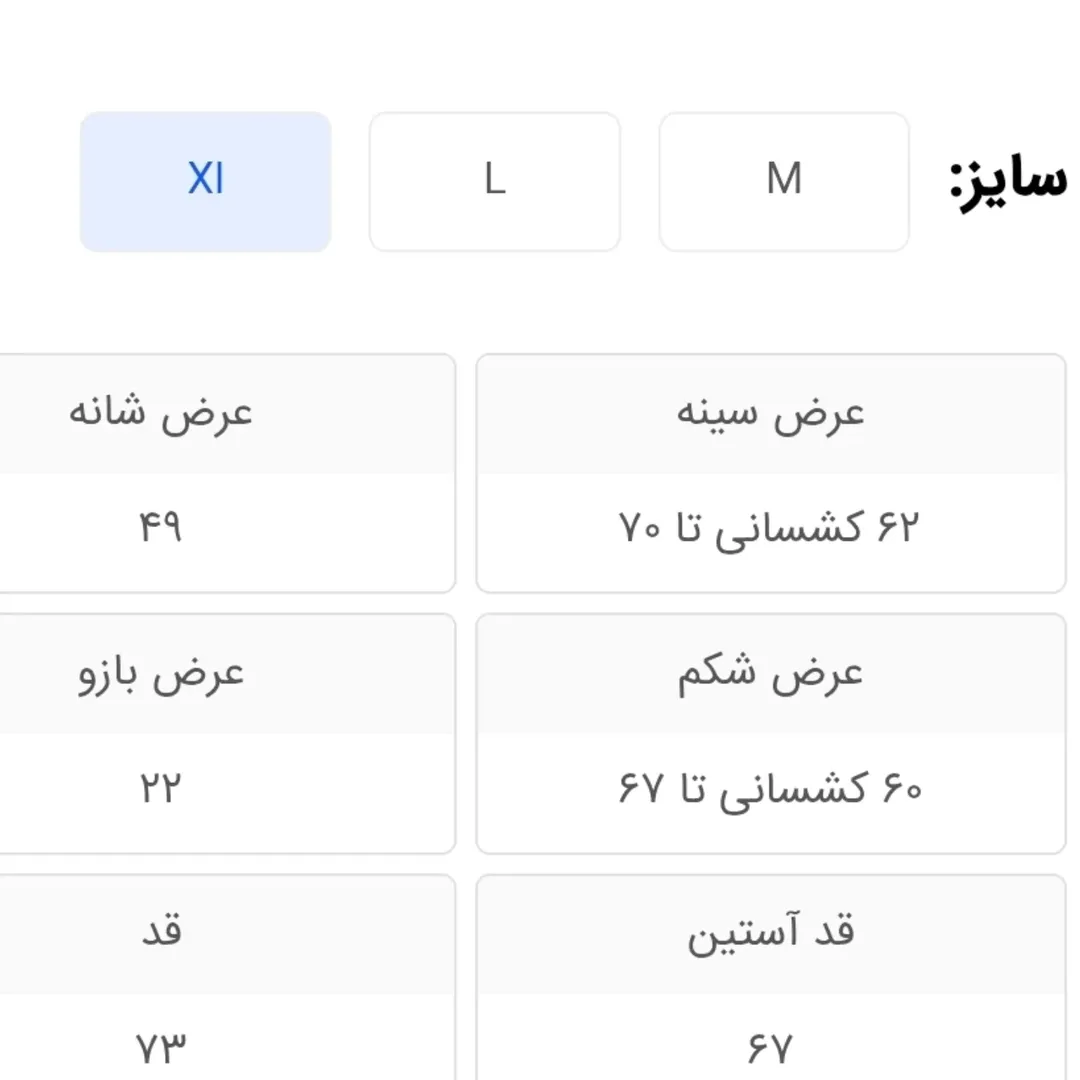Click the عرض بازو header cell
1080x1080 pixels.
tap(161, 675)
